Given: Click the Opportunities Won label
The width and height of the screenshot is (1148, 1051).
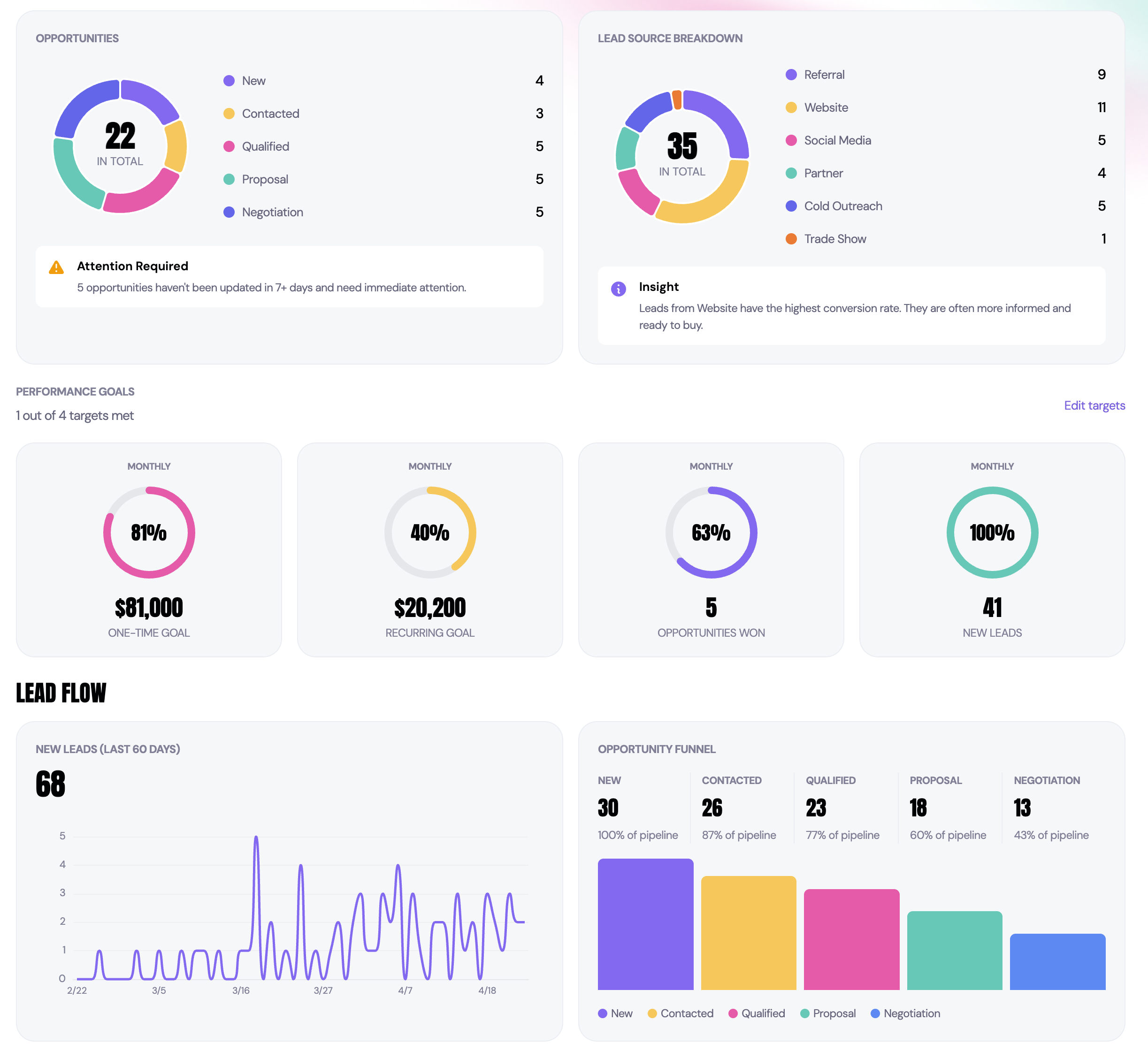Looking at the screenshot, I should 711,633.
